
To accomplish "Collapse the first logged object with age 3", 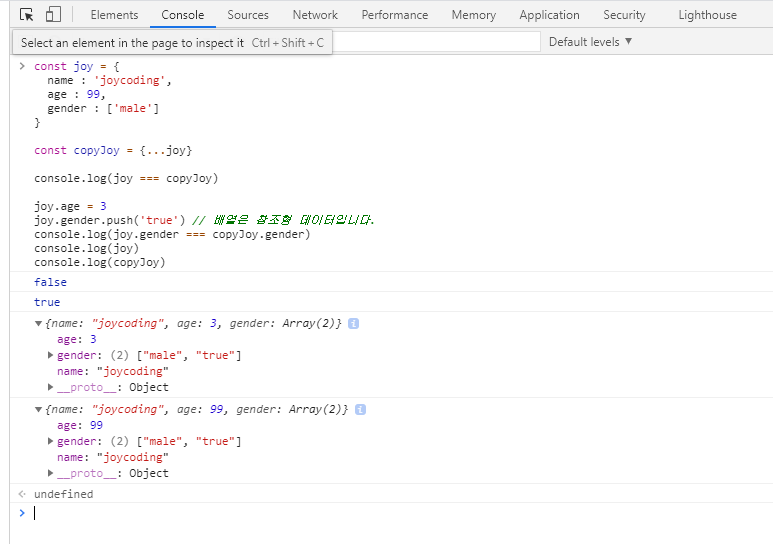I will pos(38,324).
